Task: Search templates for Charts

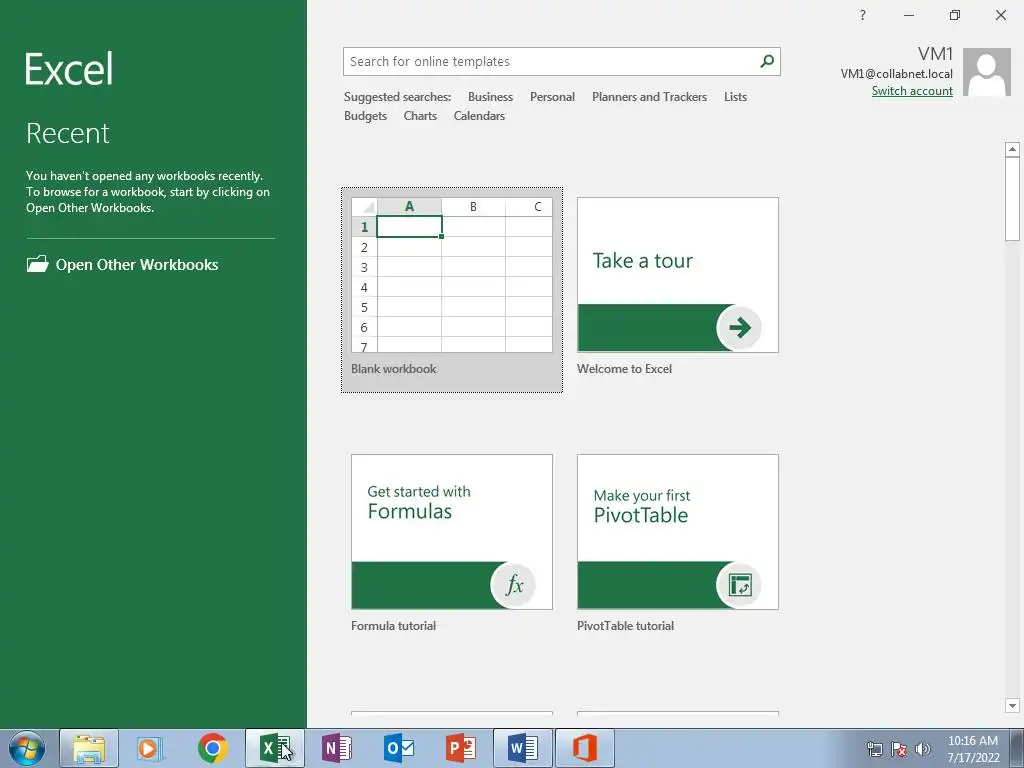Action: pos(420,116)
